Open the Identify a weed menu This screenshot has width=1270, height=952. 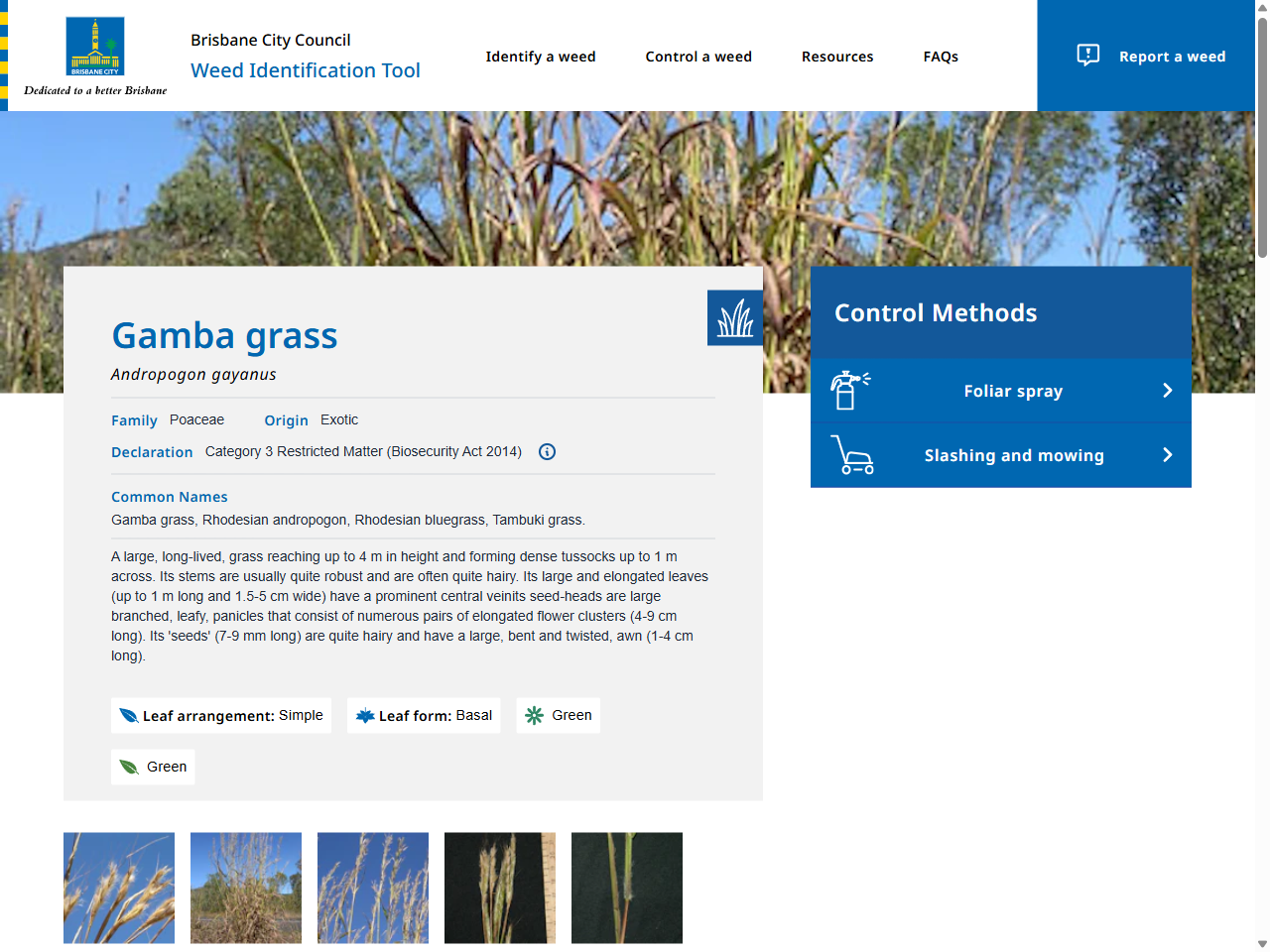point(541,57)
